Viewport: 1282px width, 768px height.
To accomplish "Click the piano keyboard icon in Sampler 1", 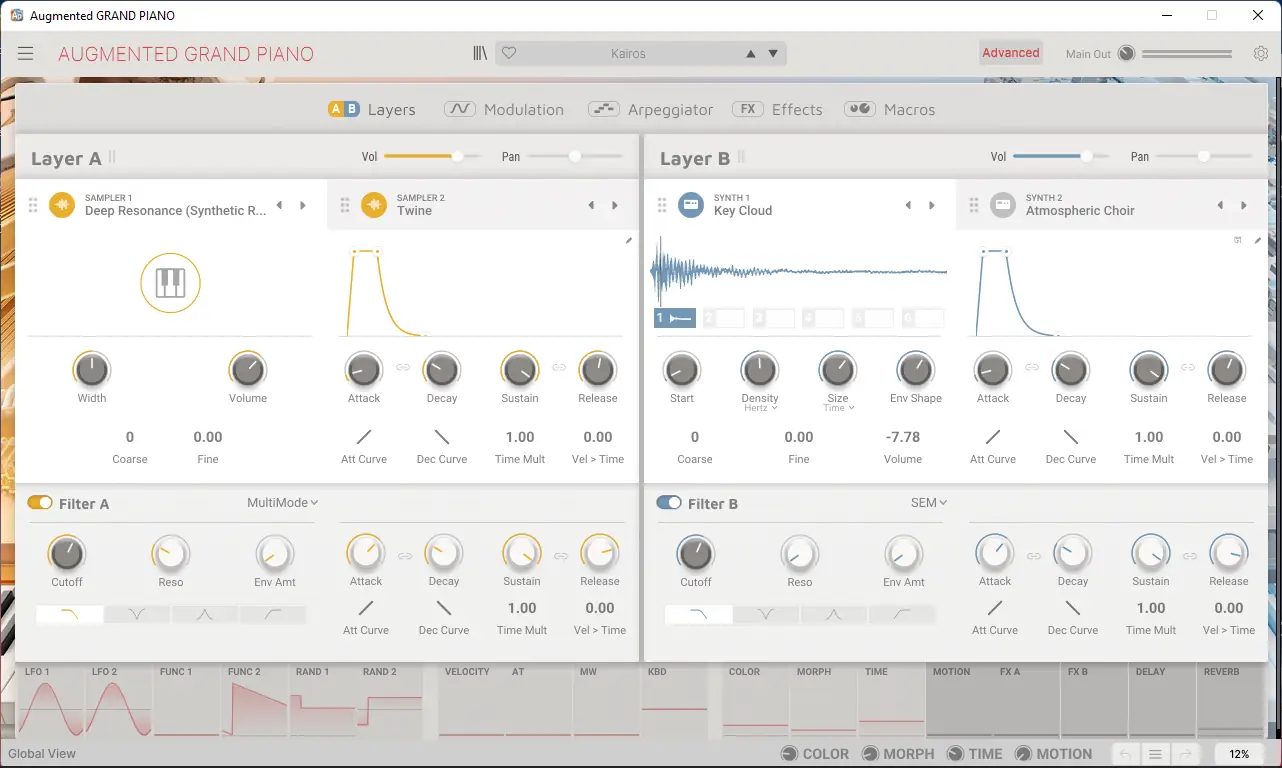I will pos(170,283).
